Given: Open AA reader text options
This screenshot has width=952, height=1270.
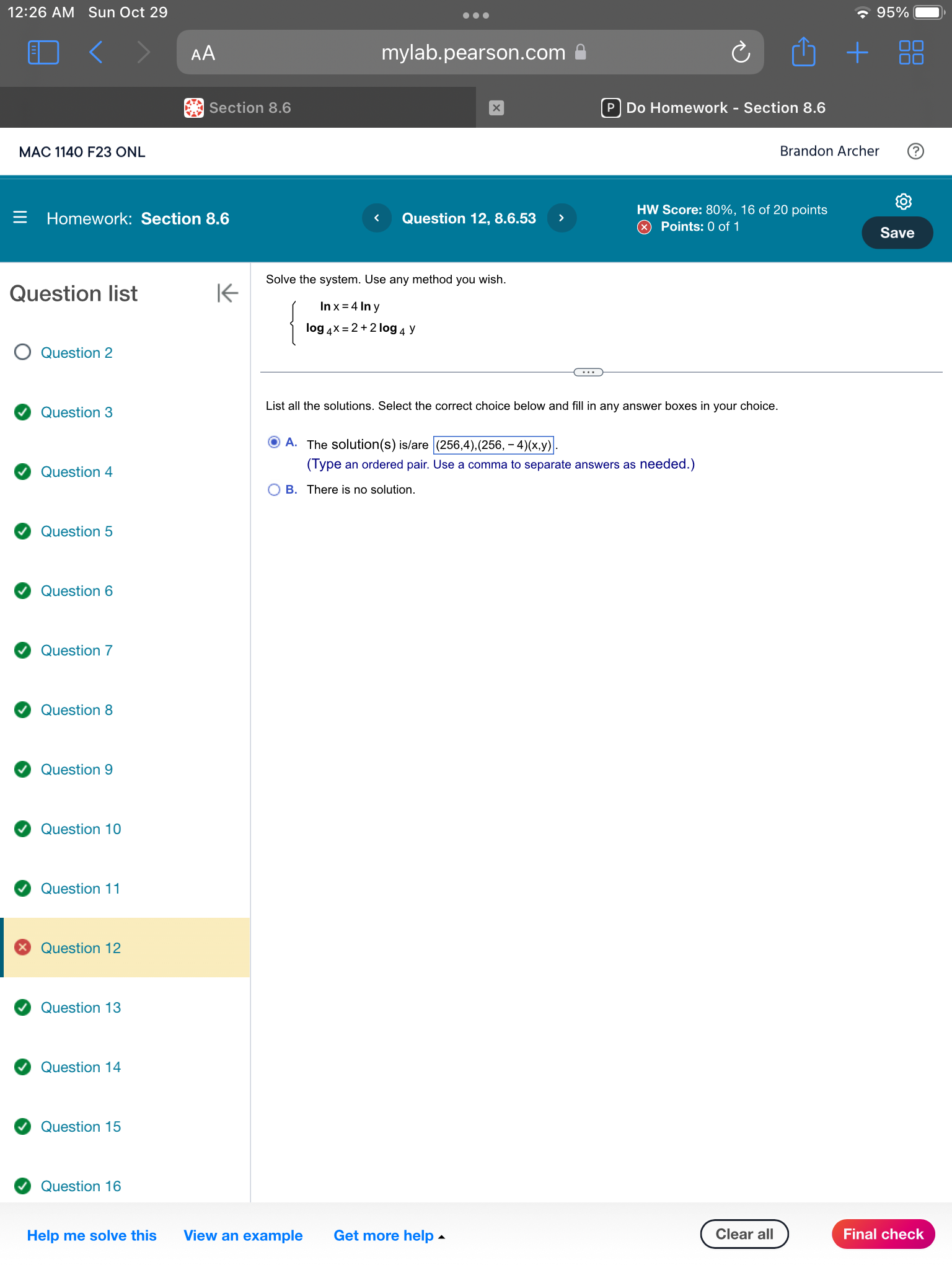Looking at the screenshot, I should 203,53.
